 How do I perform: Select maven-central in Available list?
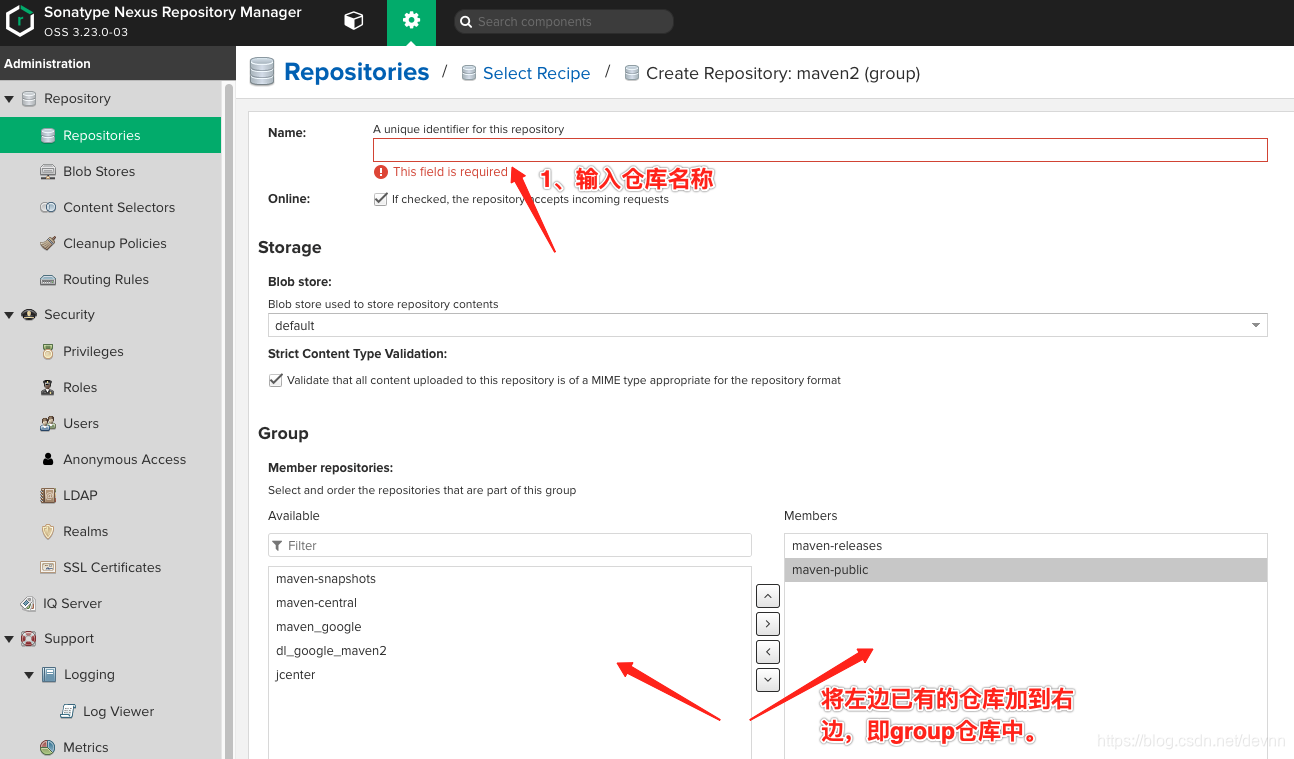point(510,603)
